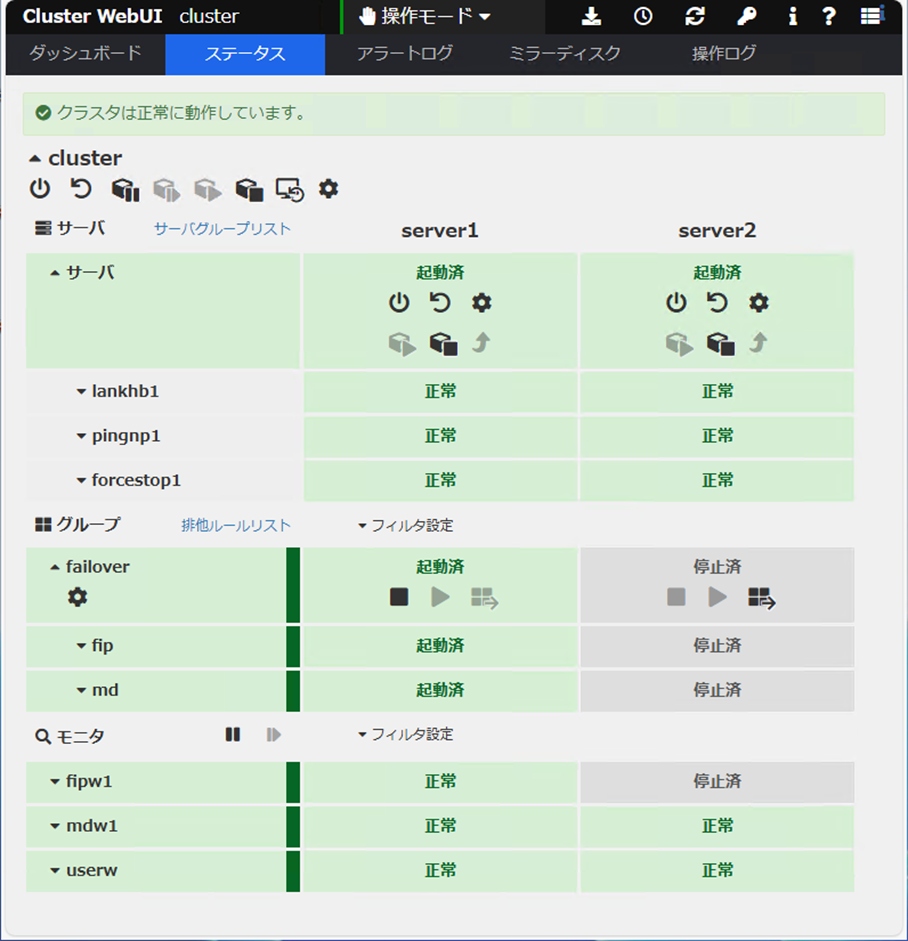Stop the failover group on server1

click(399, 597)
